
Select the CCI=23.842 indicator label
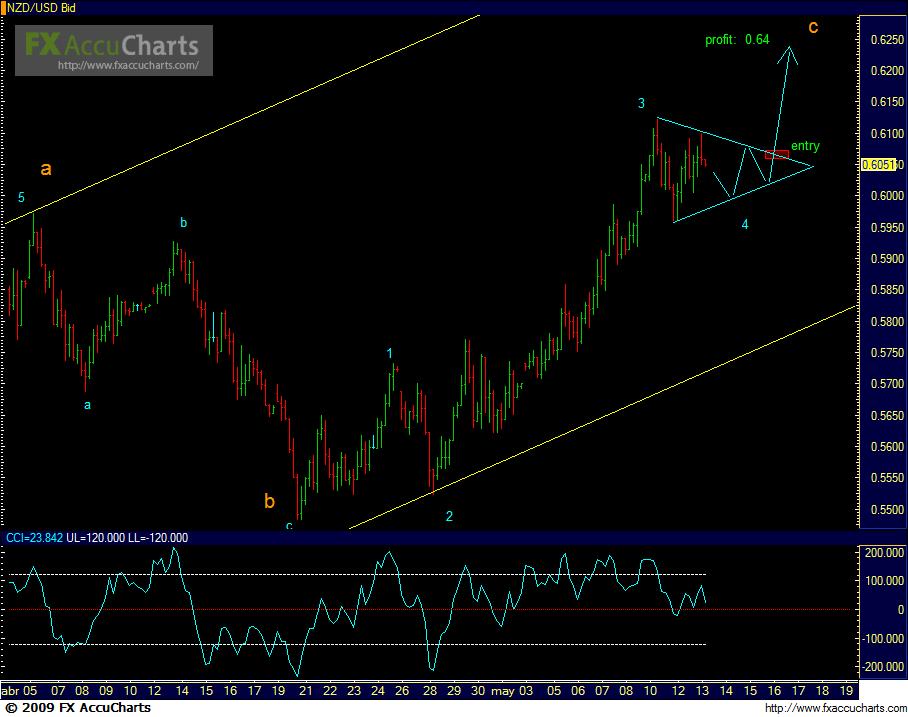[34, 538]
